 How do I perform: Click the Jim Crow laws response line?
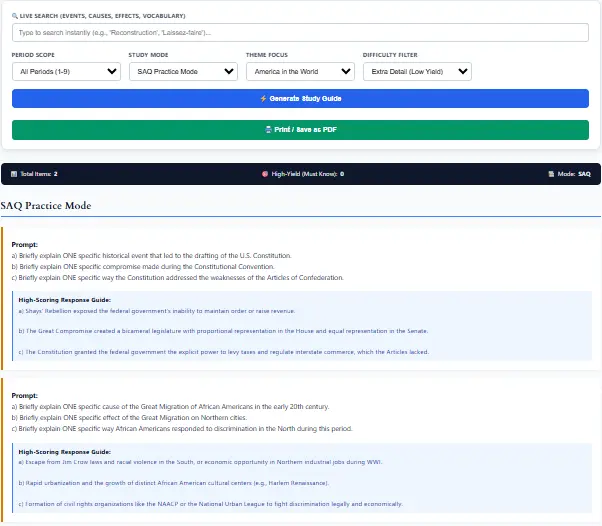pos(200,462)
